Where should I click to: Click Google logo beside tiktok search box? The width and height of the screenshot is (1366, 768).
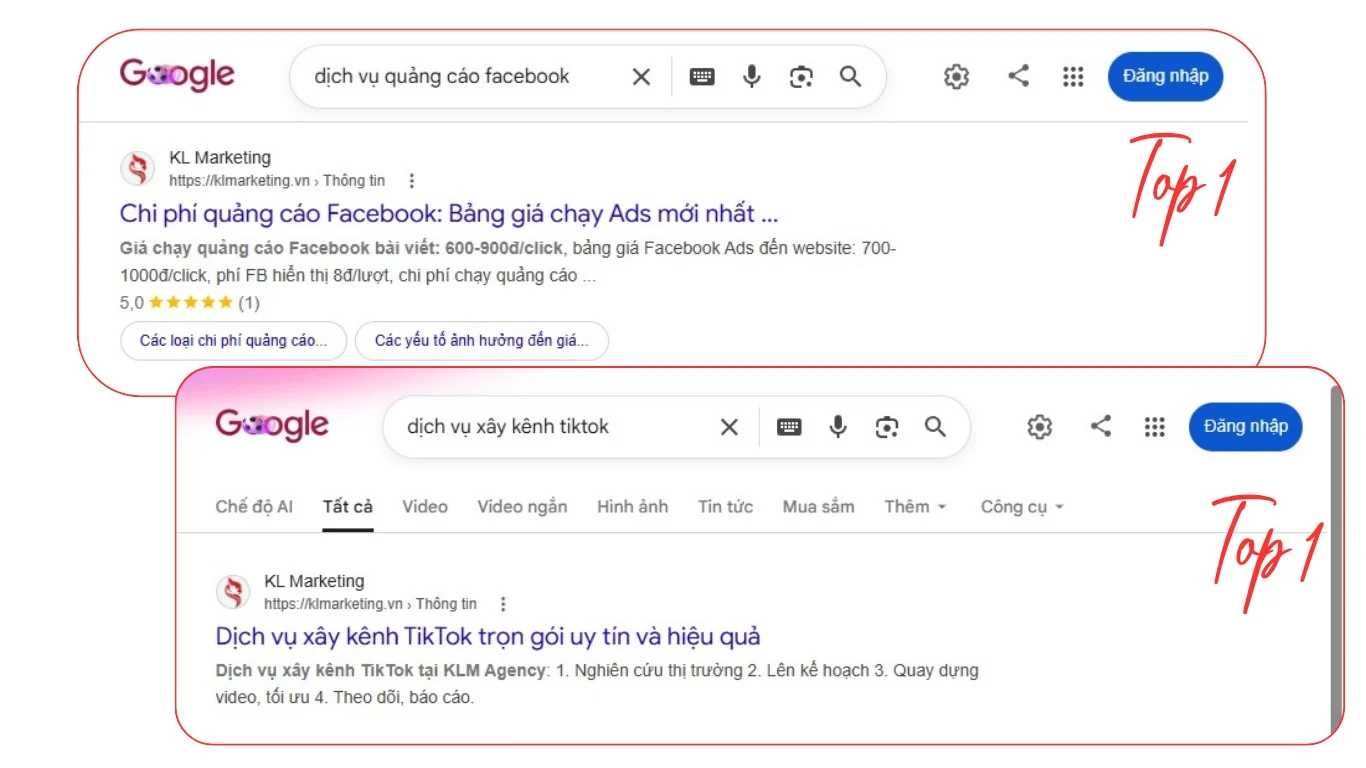pyautogui.click(x=272, y=425)
